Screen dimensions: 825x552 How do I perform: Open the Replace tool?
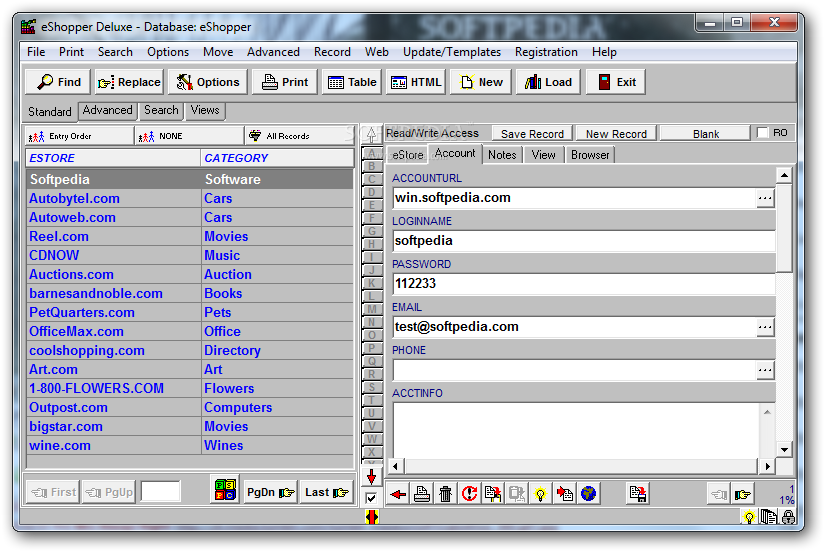click(129, 82)
